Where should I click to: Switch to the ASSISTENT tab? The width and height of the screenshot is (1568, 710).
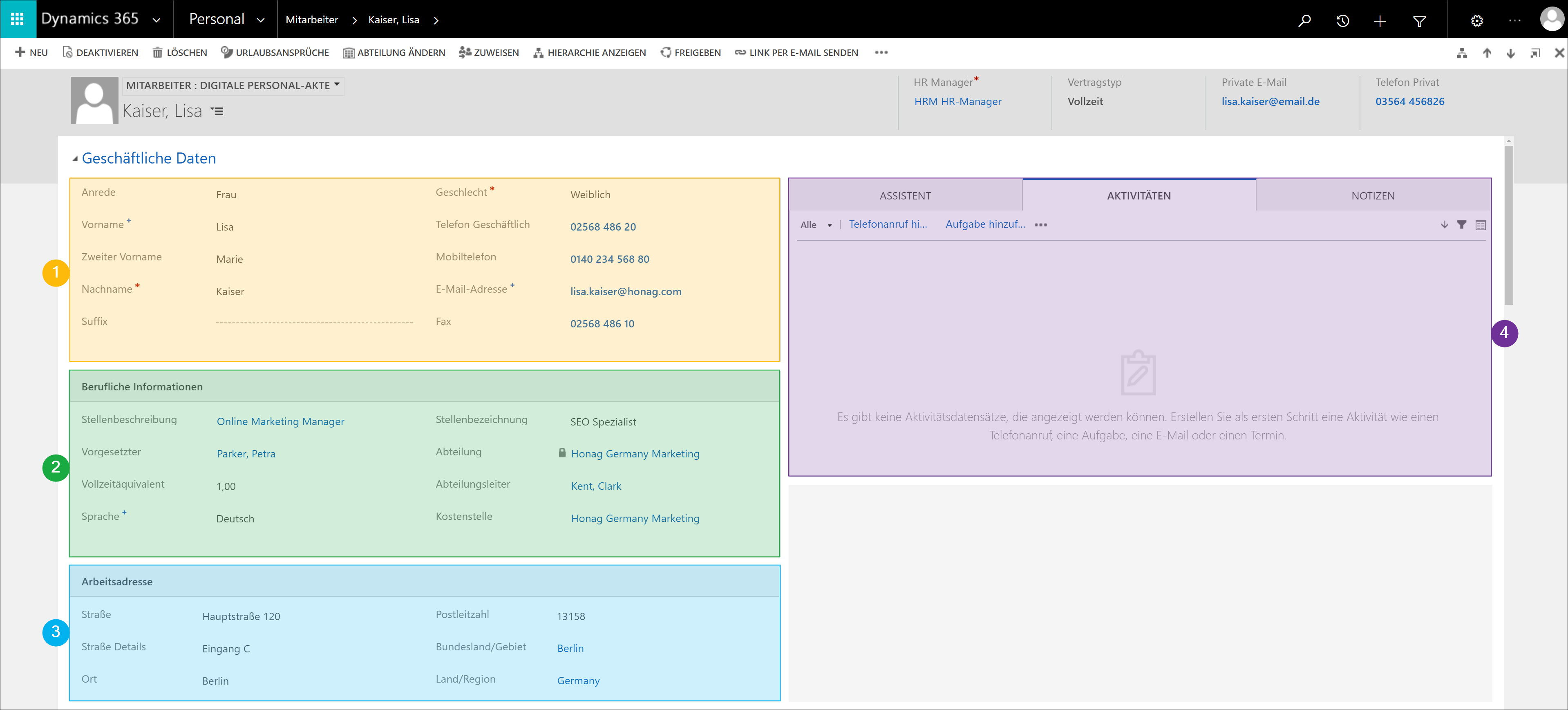coord(904,195)
